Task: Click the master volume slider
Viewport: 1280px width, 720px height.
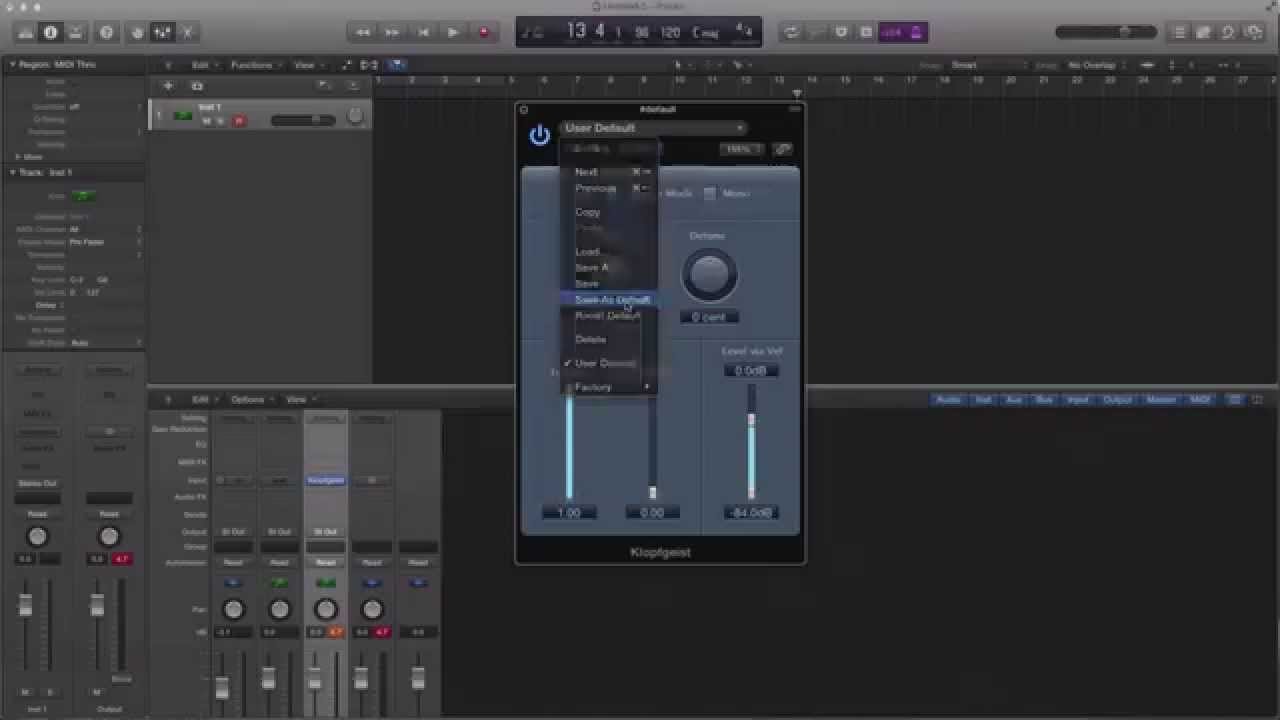Action: tap(1106, 33)
